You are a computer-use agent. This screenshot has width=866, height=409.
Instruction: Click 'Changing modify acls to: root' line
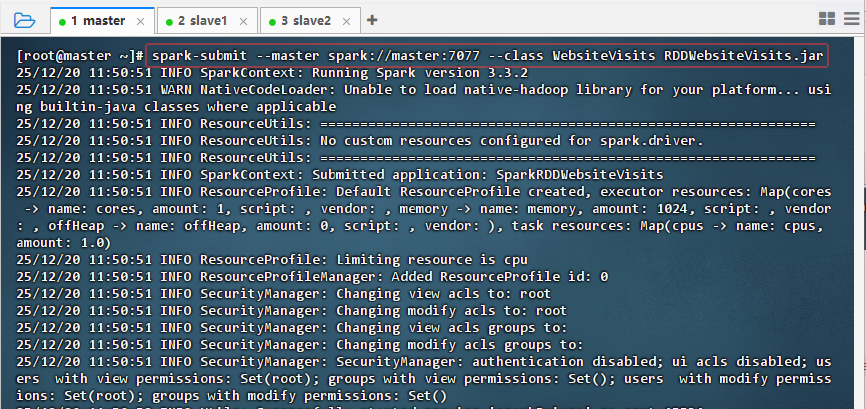point(292,311)
